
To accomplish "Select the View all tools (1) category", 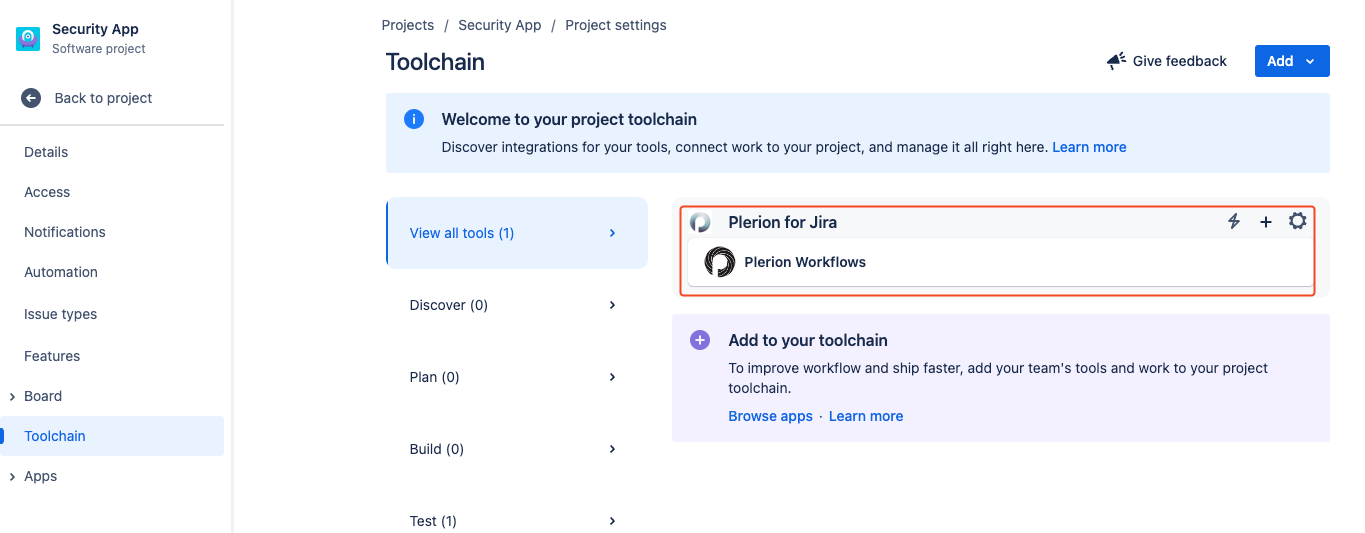I will [x=517, y=233].
